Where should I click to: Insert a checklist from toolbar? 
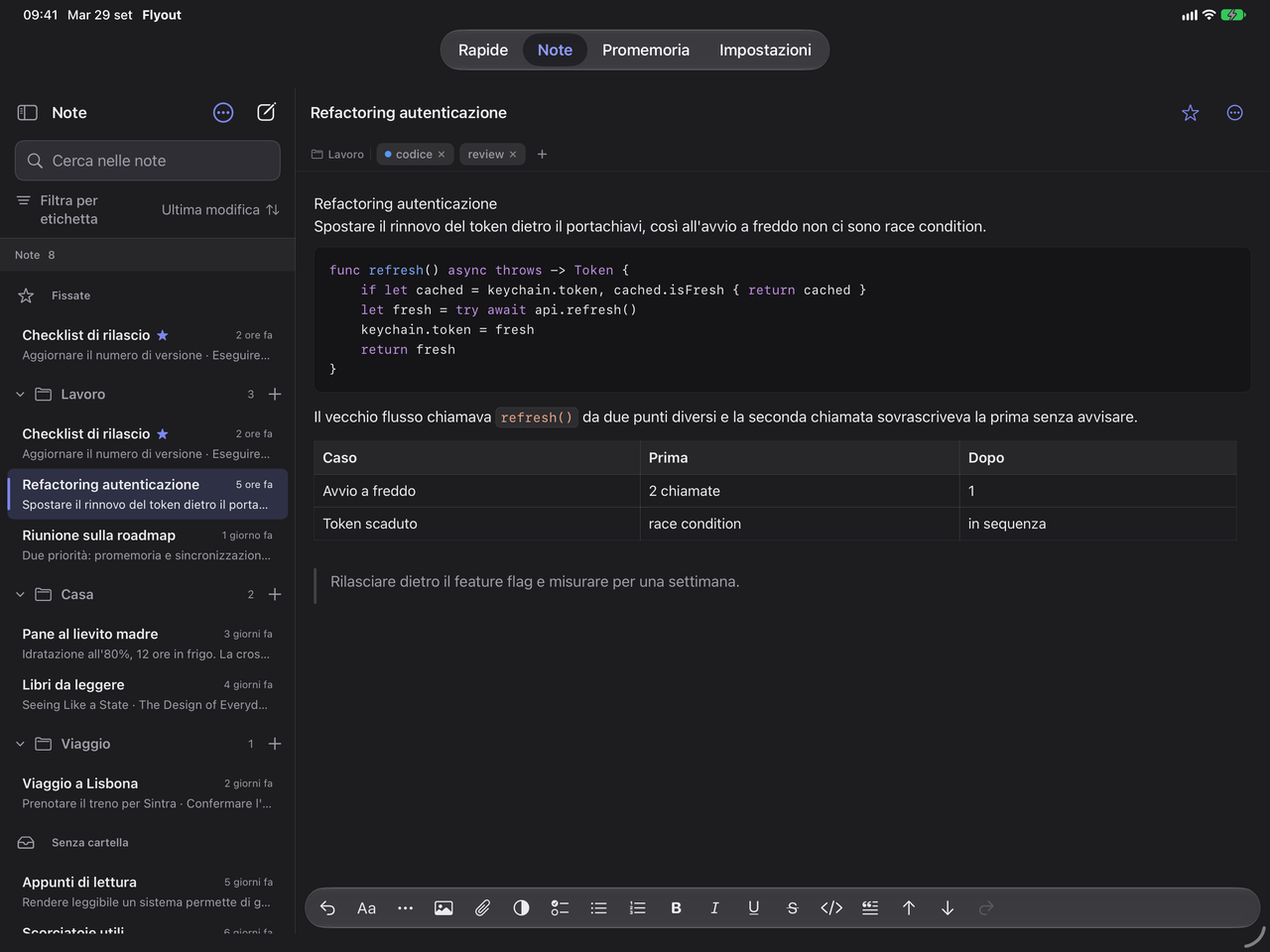tap(560, 908)
